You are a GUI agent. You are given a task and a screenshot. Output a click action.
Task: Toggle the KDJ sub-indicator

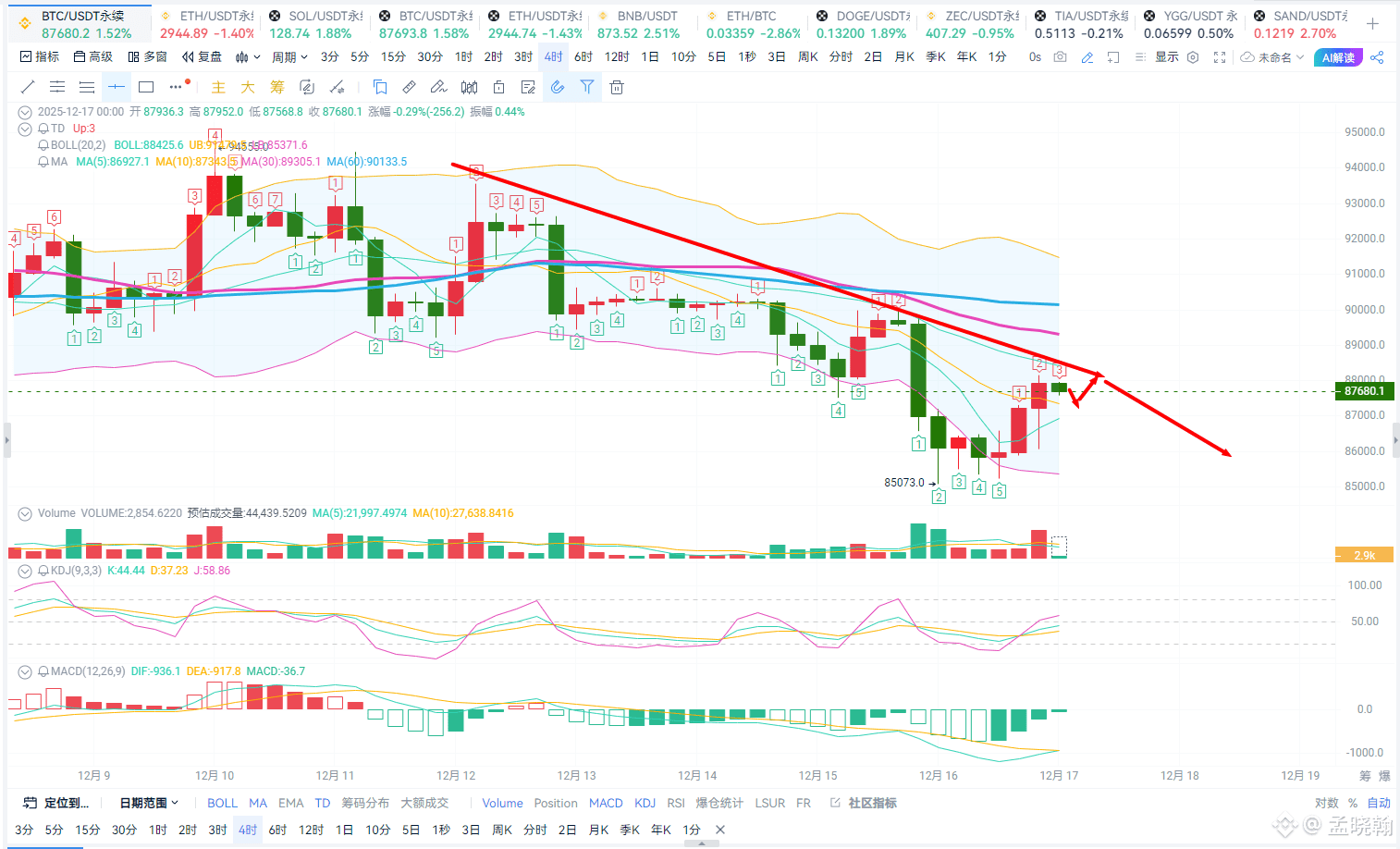point(645,803)
